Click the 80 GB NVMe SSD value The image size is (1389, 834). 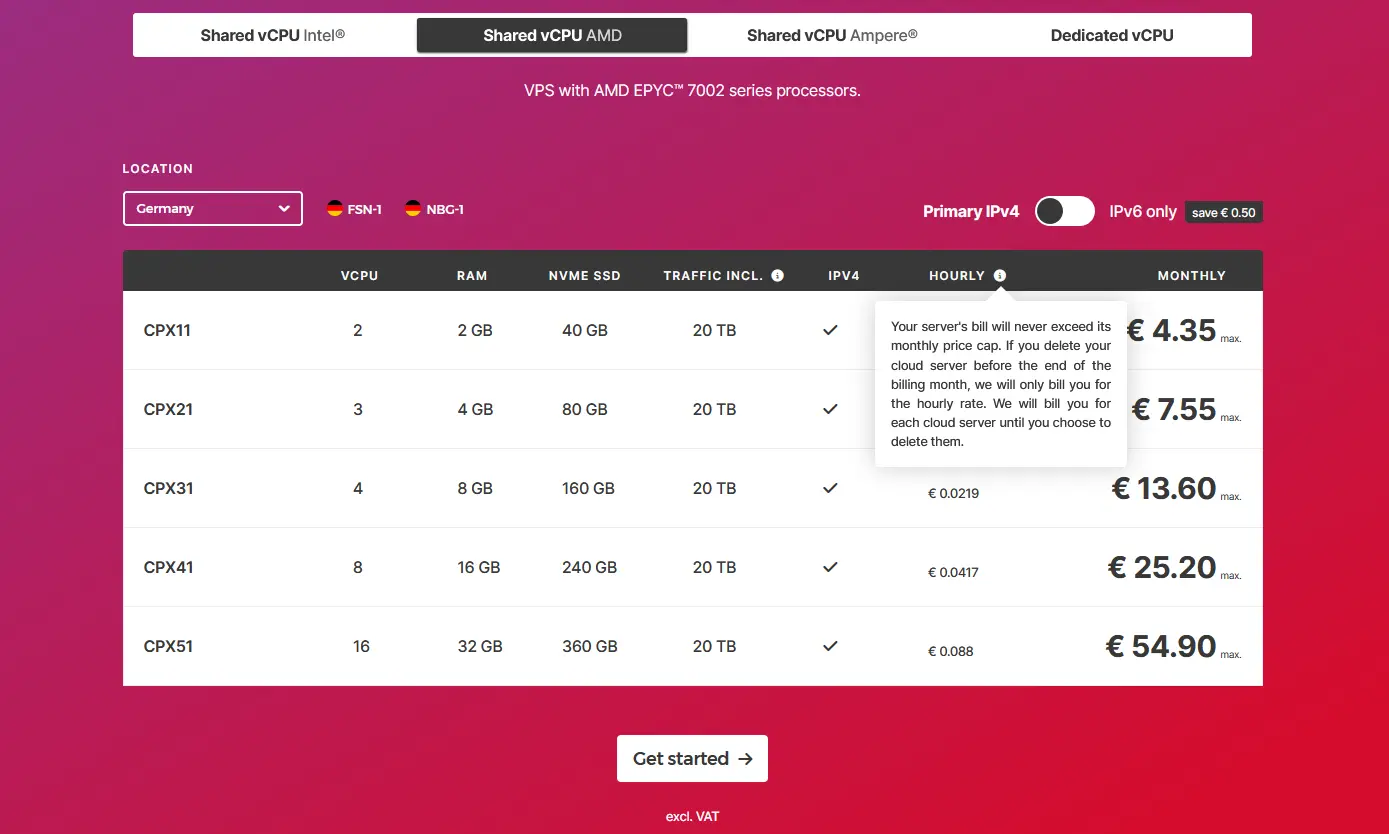pyautogui.click(x=585, y=409)
